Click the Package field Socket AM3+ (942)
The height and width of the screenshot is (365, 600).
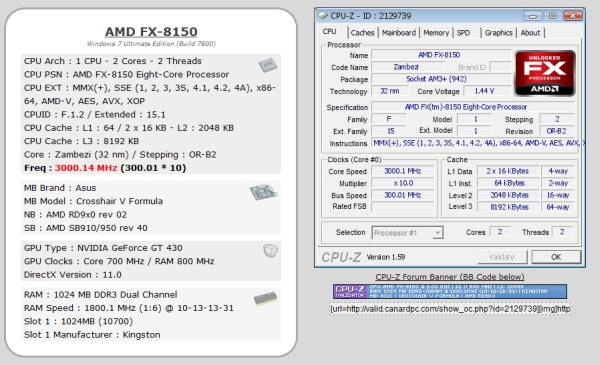[x=441, y=79]
